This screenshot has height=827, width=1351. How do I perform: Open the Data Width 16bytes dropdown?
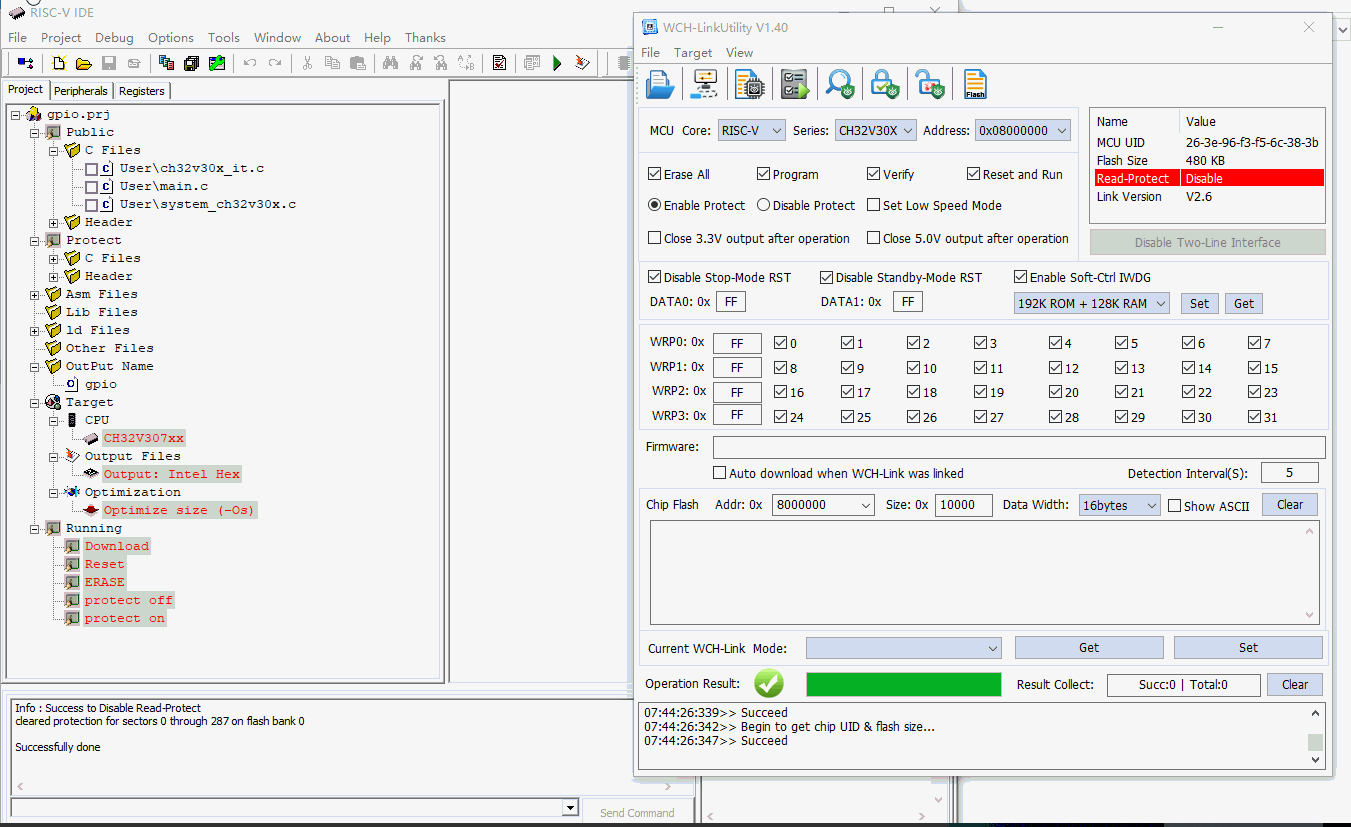point(1119,505)
